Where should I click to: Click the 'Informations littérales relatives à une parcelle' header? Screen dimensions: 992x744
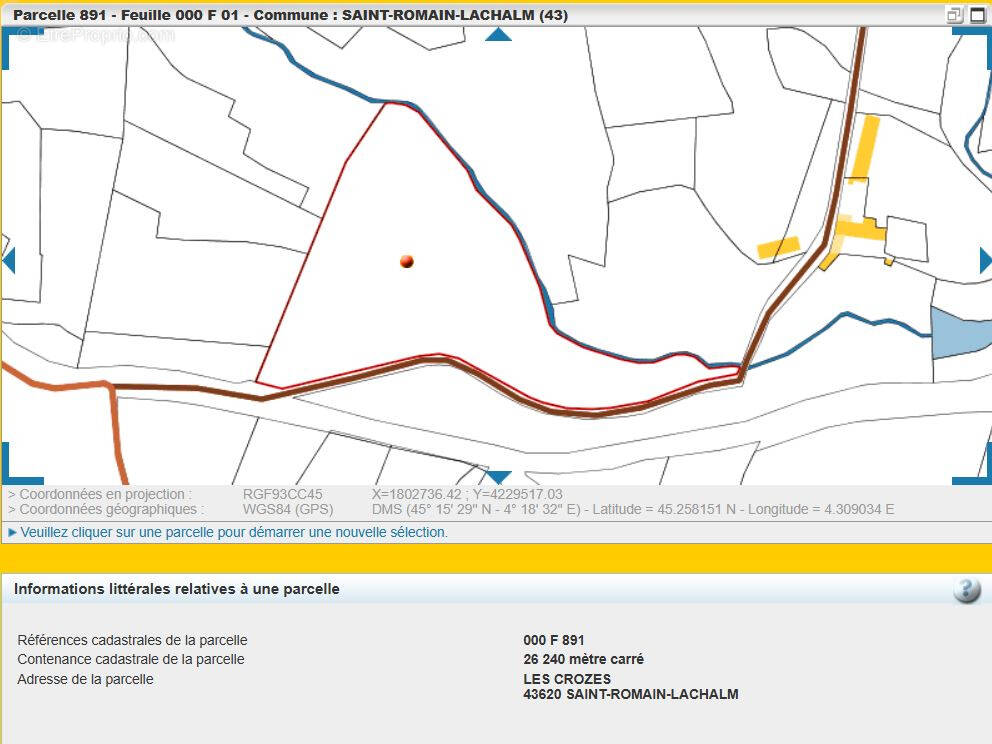pyautogui.click(x=177, y=590)
